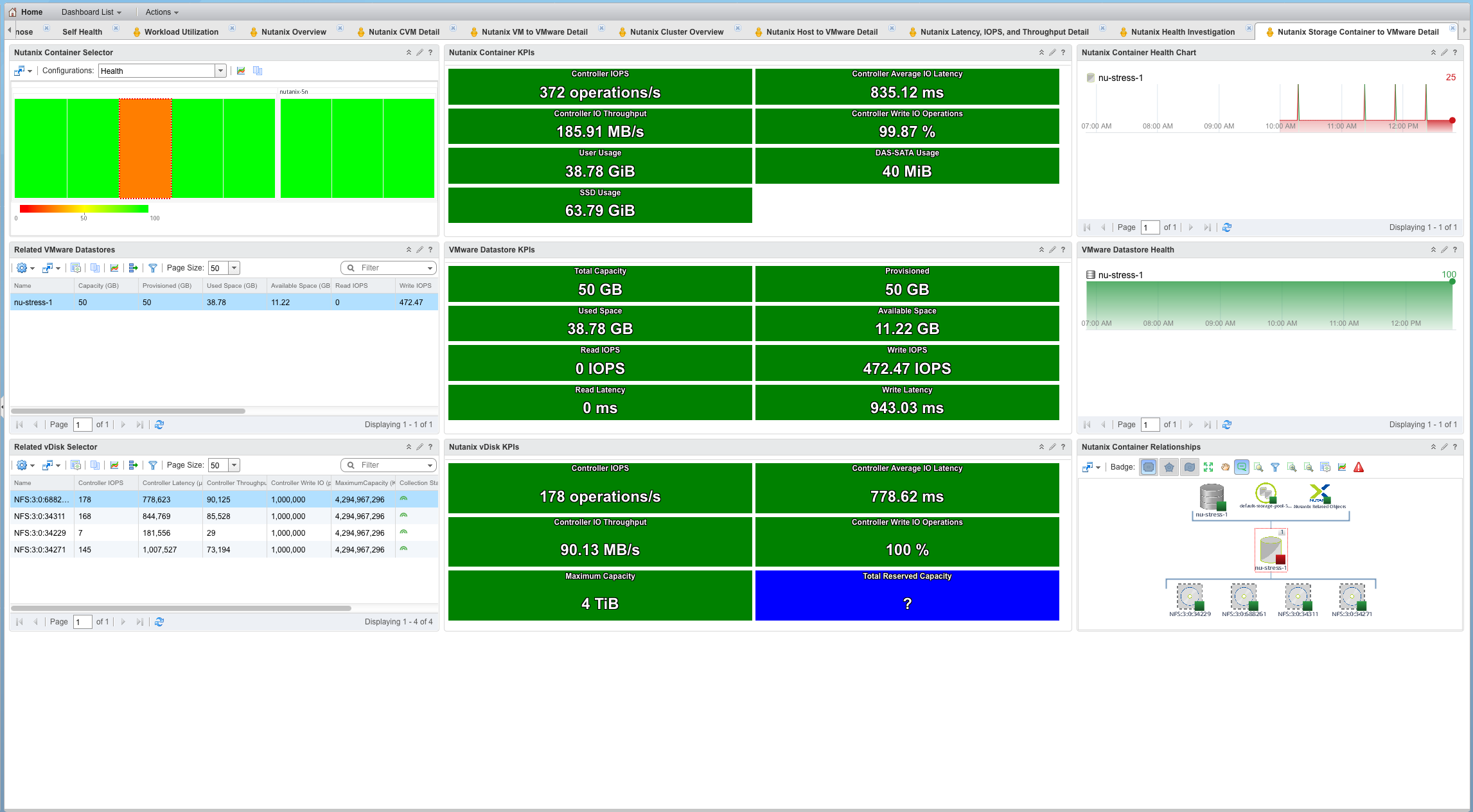The image size is (1473, 812).
Task: Click Write Latency 943.03 ms tile
Action: 907,402
